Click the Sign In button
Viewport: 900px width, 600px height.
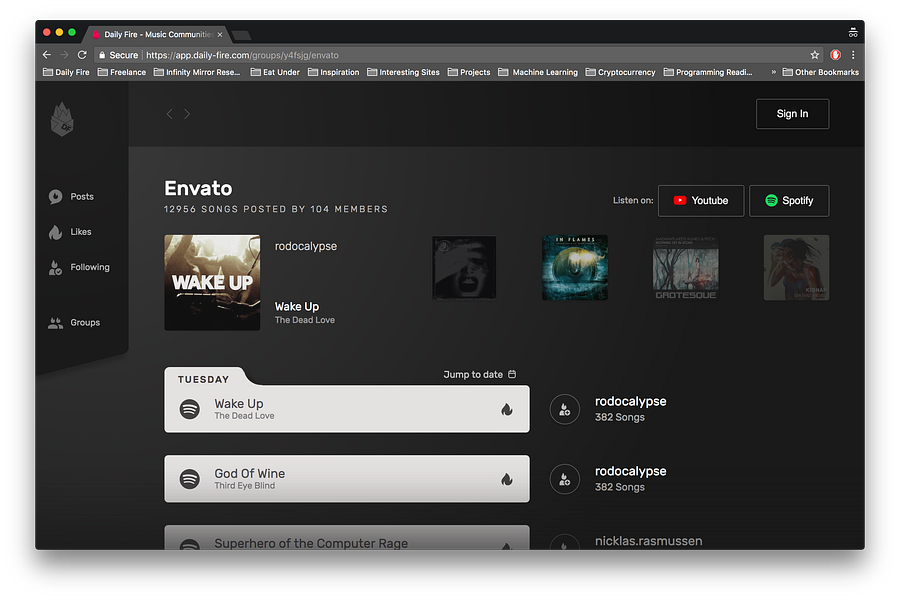click(792, 114)
